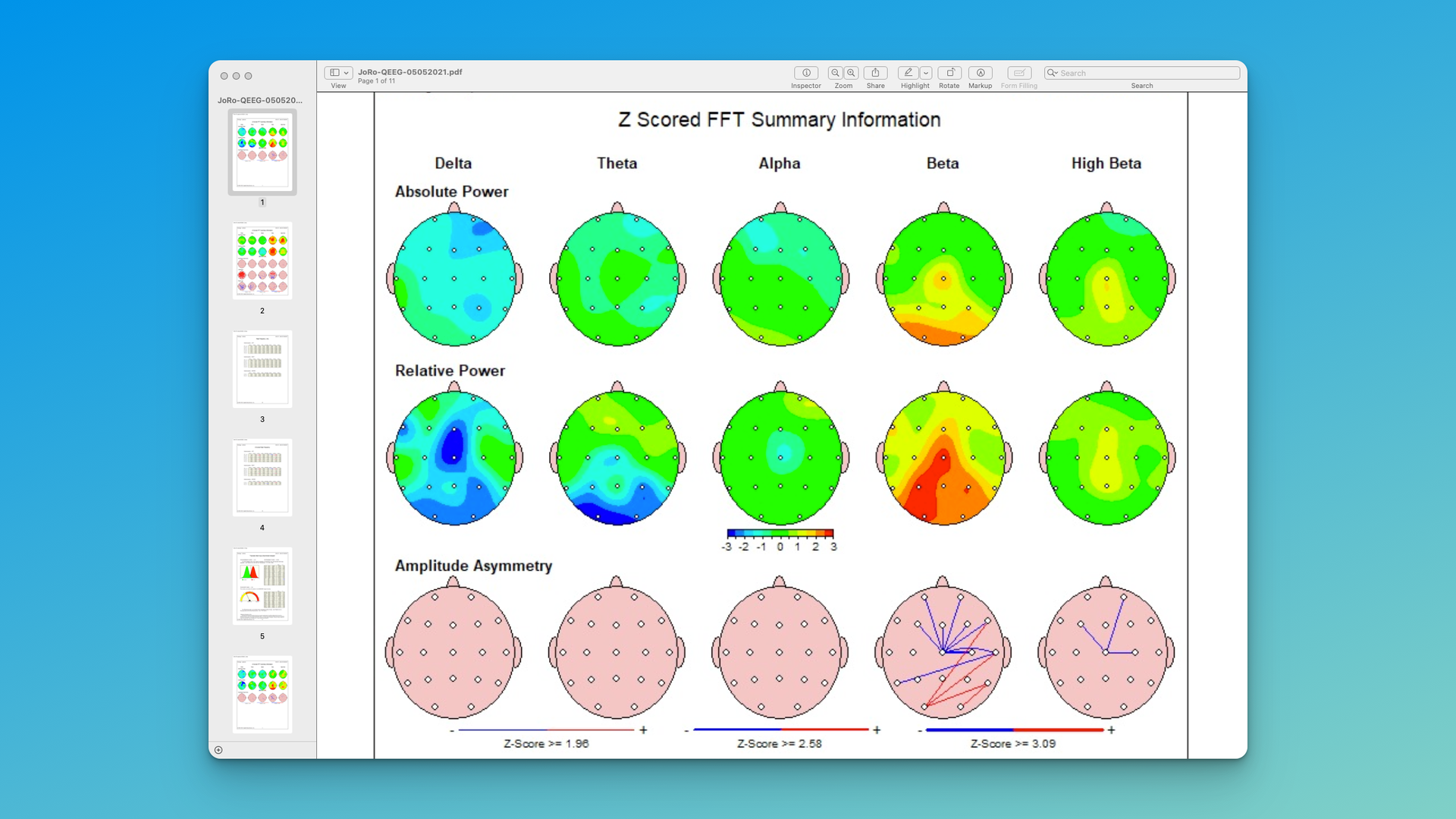Click the magnifying glass in the Search field
Viewport: 1456px width, 819px height.
(1051, 73)
